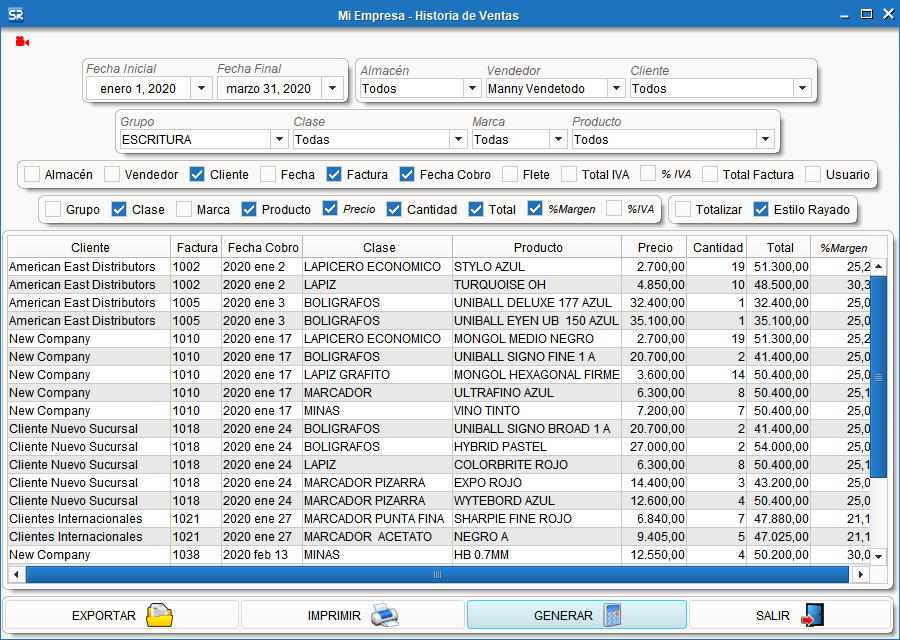Uncheck the Factura column checkbox
The image size is (900, 640).
pyautogui.click(x=334, y=174)
